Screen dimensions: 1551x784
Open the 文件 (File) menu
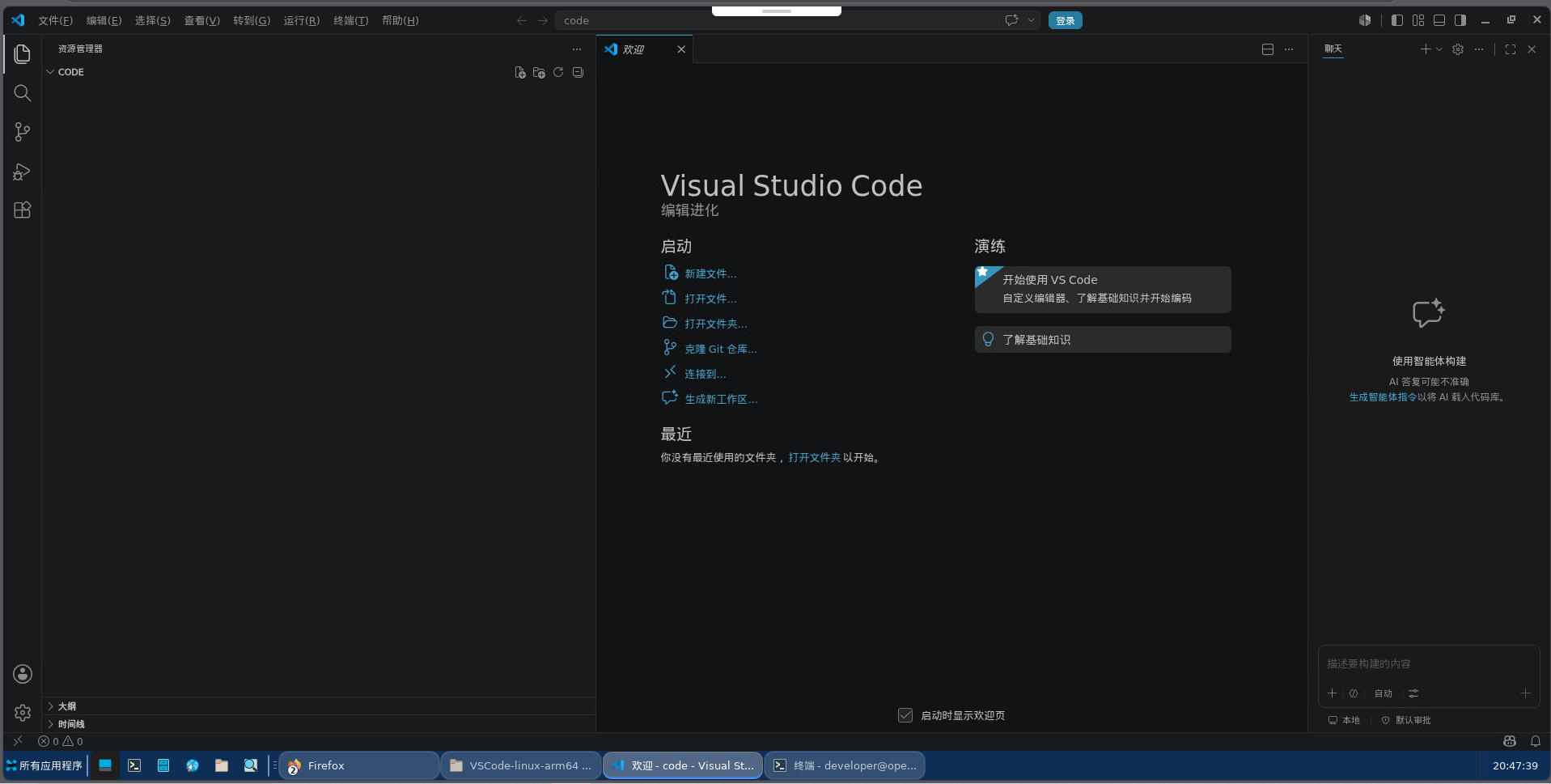click(55, 21)
